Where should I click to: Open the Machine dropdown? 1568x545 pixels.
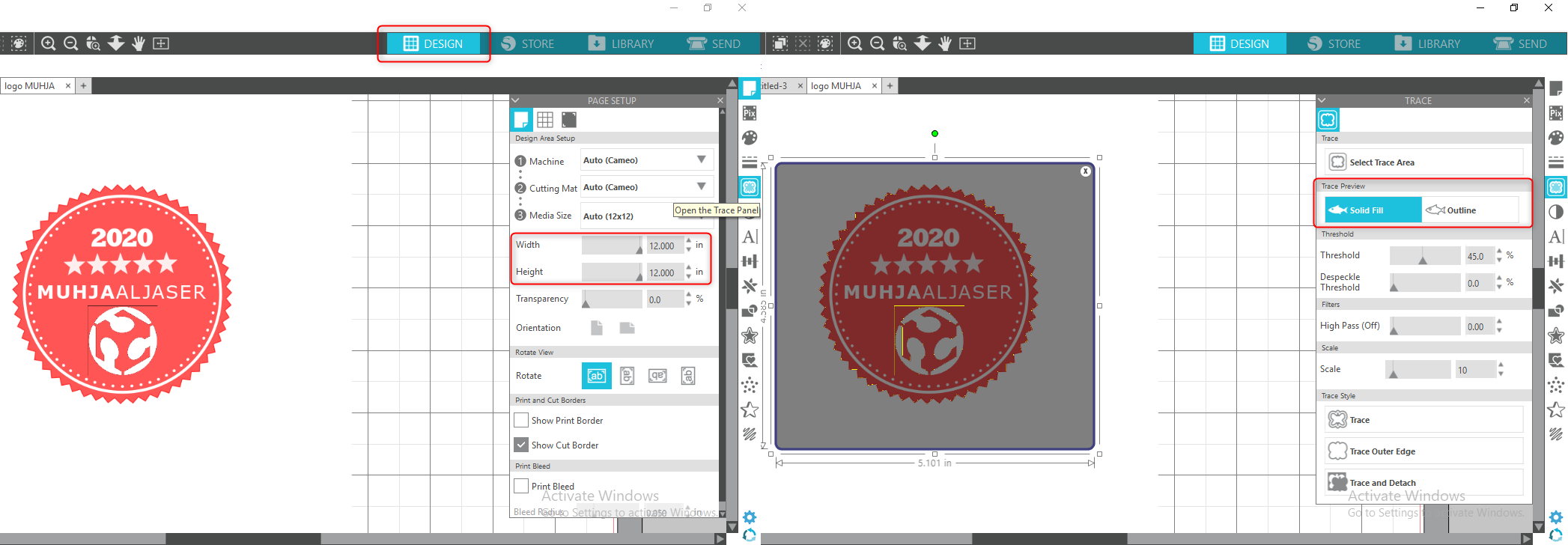[647, 160]
